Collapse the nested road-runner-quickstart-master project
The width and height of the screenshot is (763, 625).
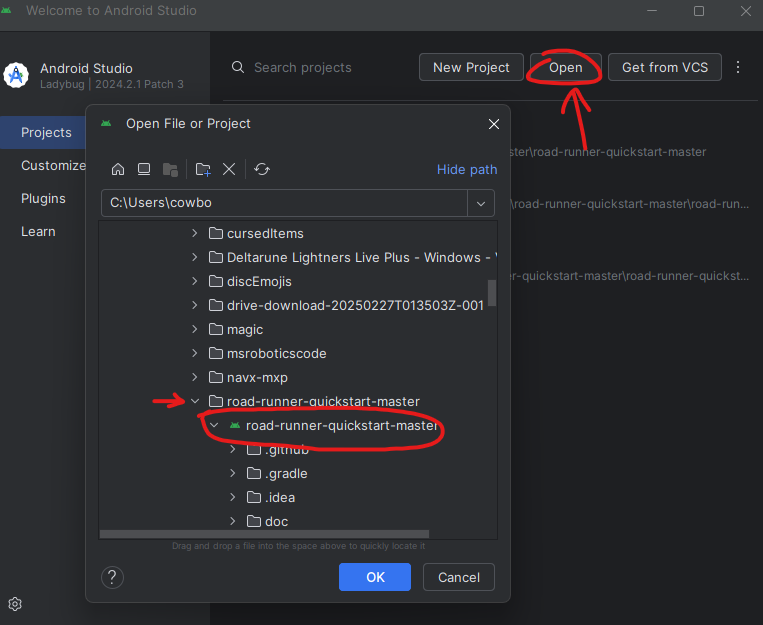click(x=214, y=425)
